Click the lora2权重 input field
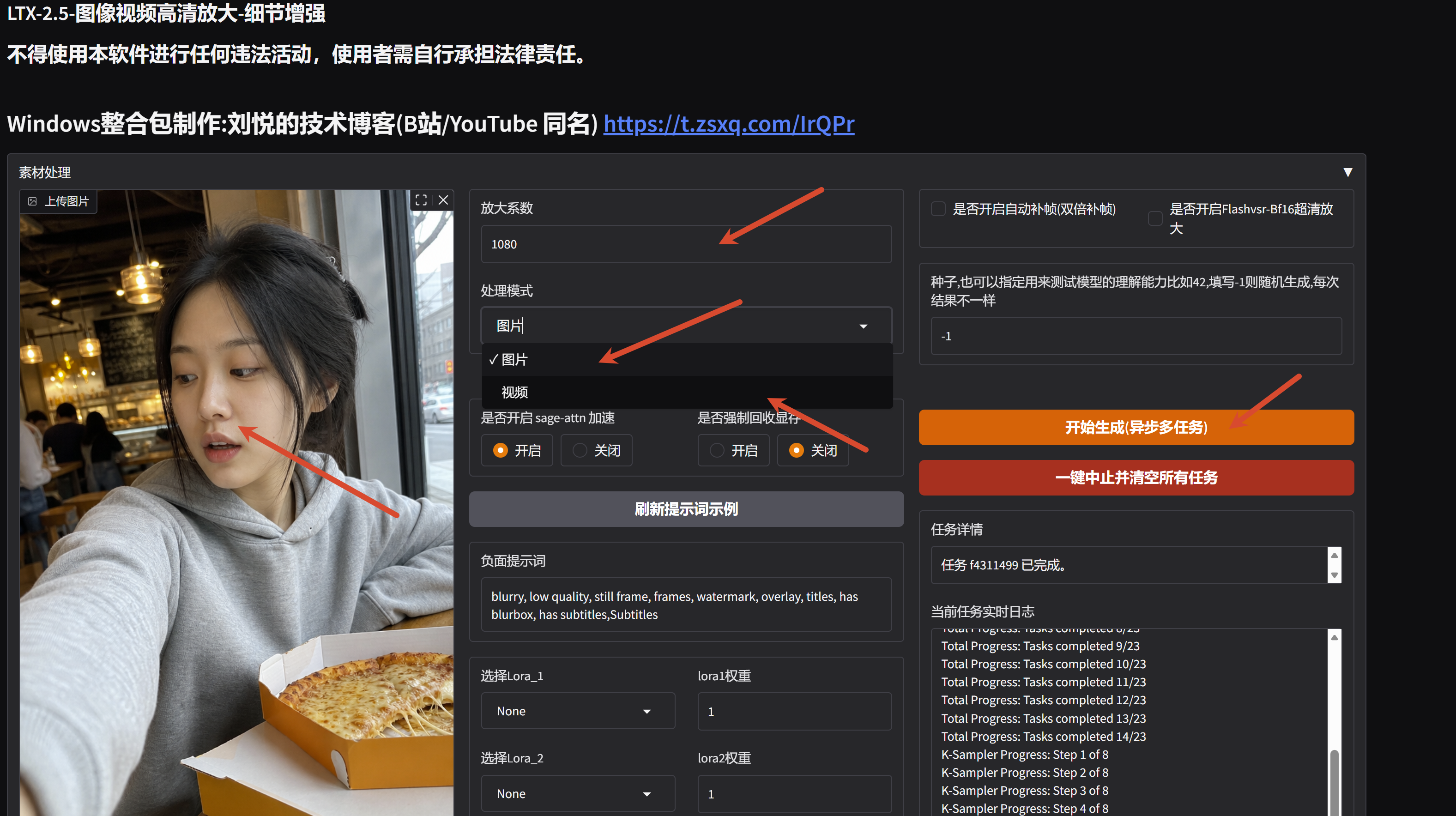 794,793
